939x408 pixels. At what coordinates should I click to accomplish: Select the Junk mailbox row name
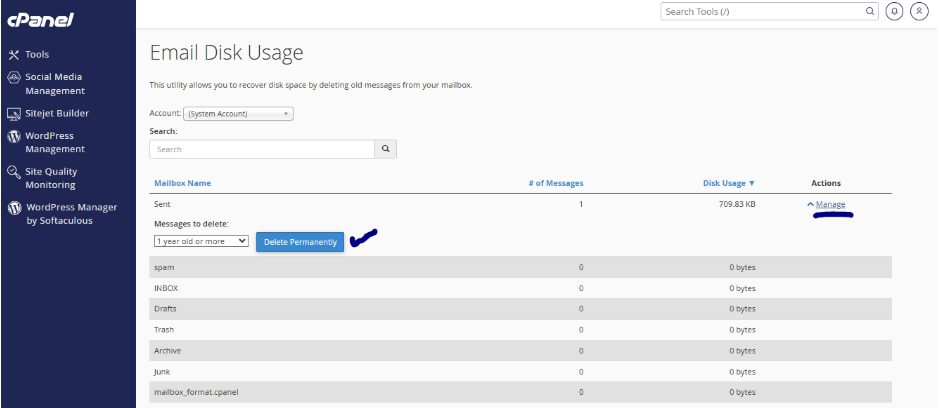click(x=162, y=372)
